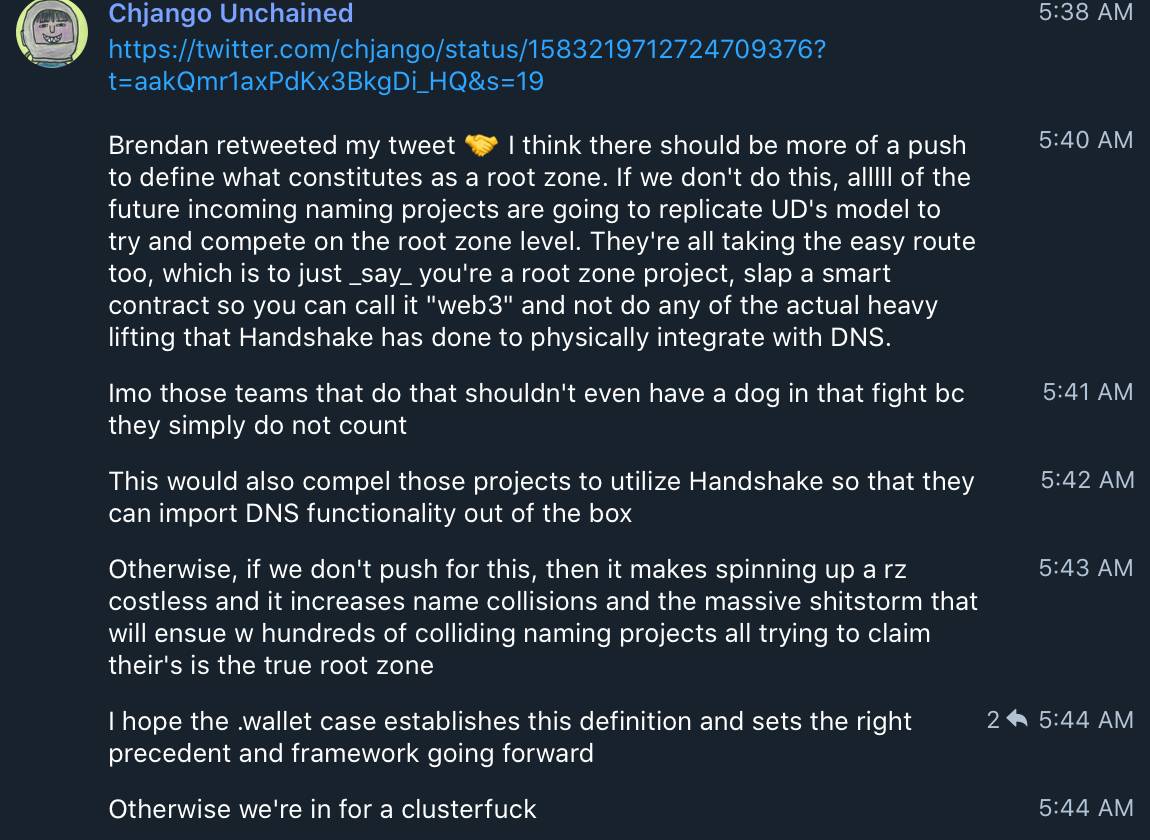Click the 5:41 AM timestamp

coord(1088,392)
